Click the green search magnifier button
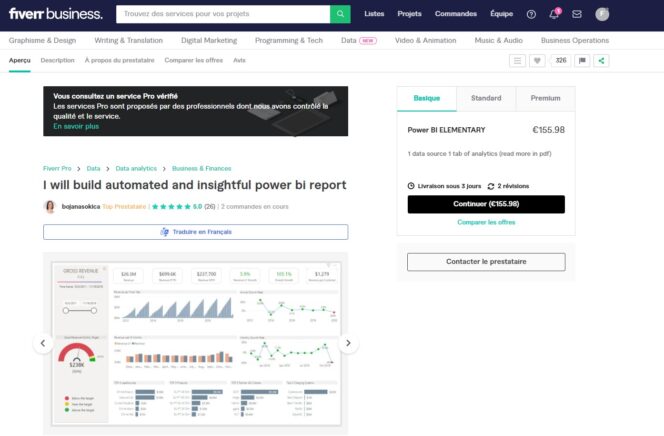This screenshot has height=436, width=664. tap(341, 14)
